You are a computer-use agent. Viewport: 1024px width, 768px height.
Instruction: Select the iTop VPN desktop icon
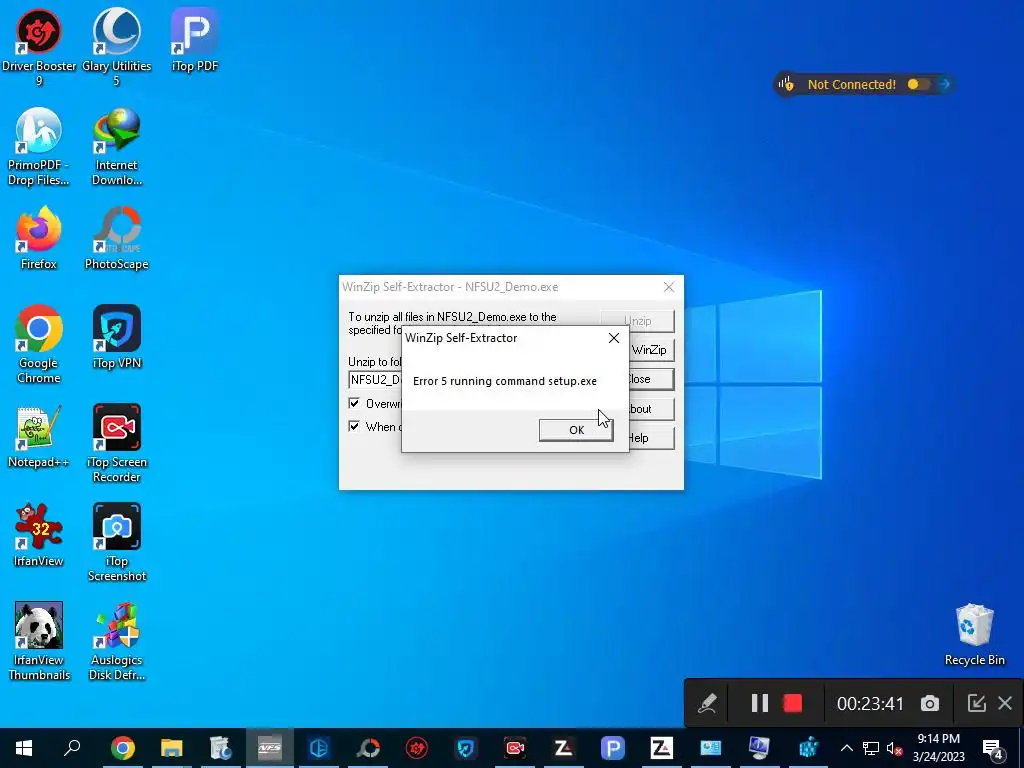pyautogui.click(x=116, y=338)
